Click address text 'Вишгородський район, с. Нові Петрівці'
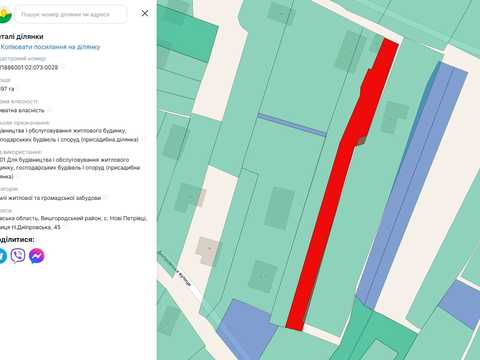Viewport: 480px width, 360px height. coord(94,219)
